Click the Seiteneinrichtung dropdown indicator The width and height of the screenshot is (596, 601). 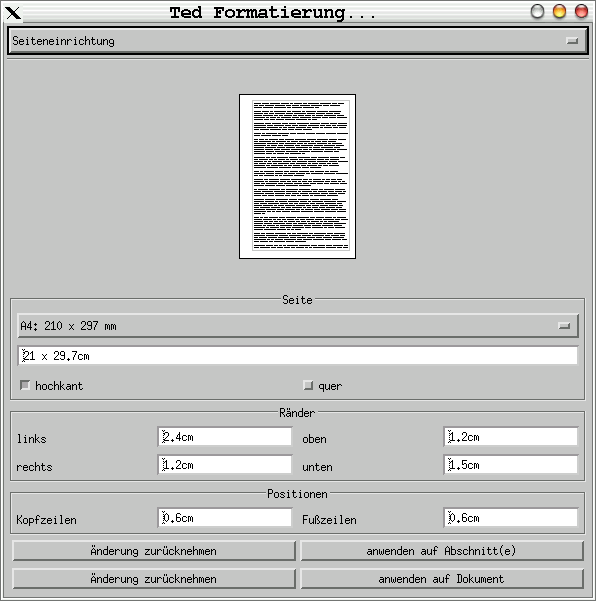tap(572, 41)
